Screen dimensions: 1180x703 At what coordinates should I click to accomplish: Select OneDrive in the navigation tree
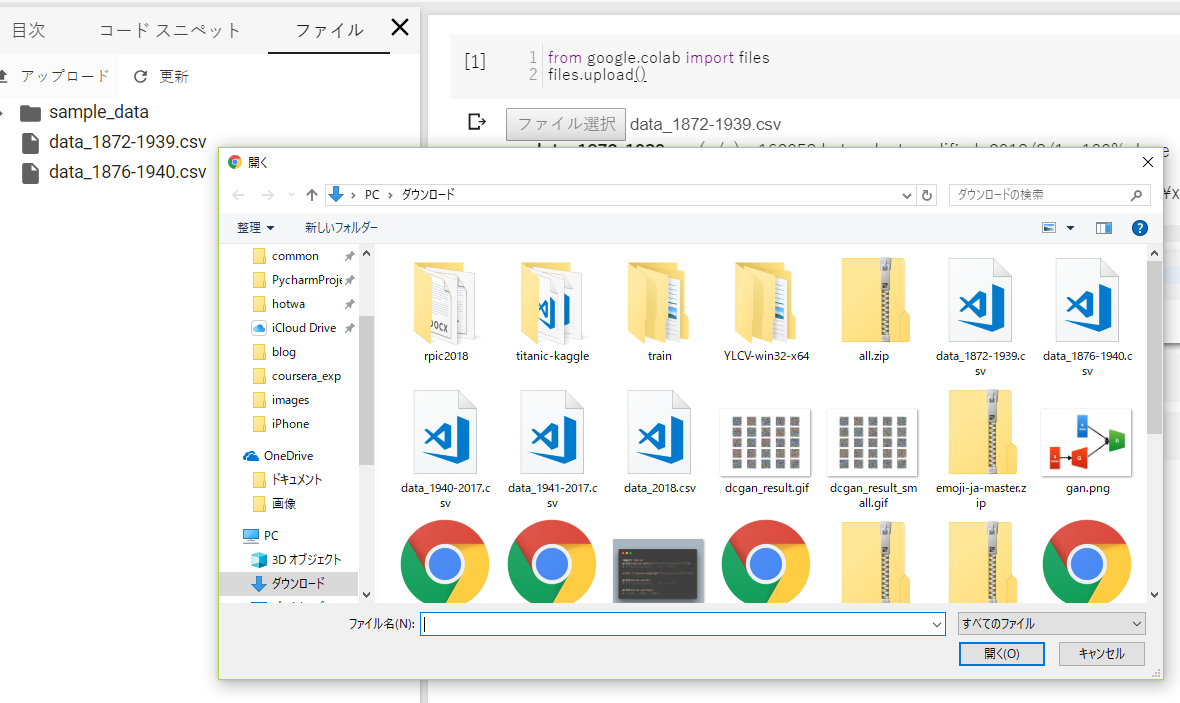tap(288, 456)
